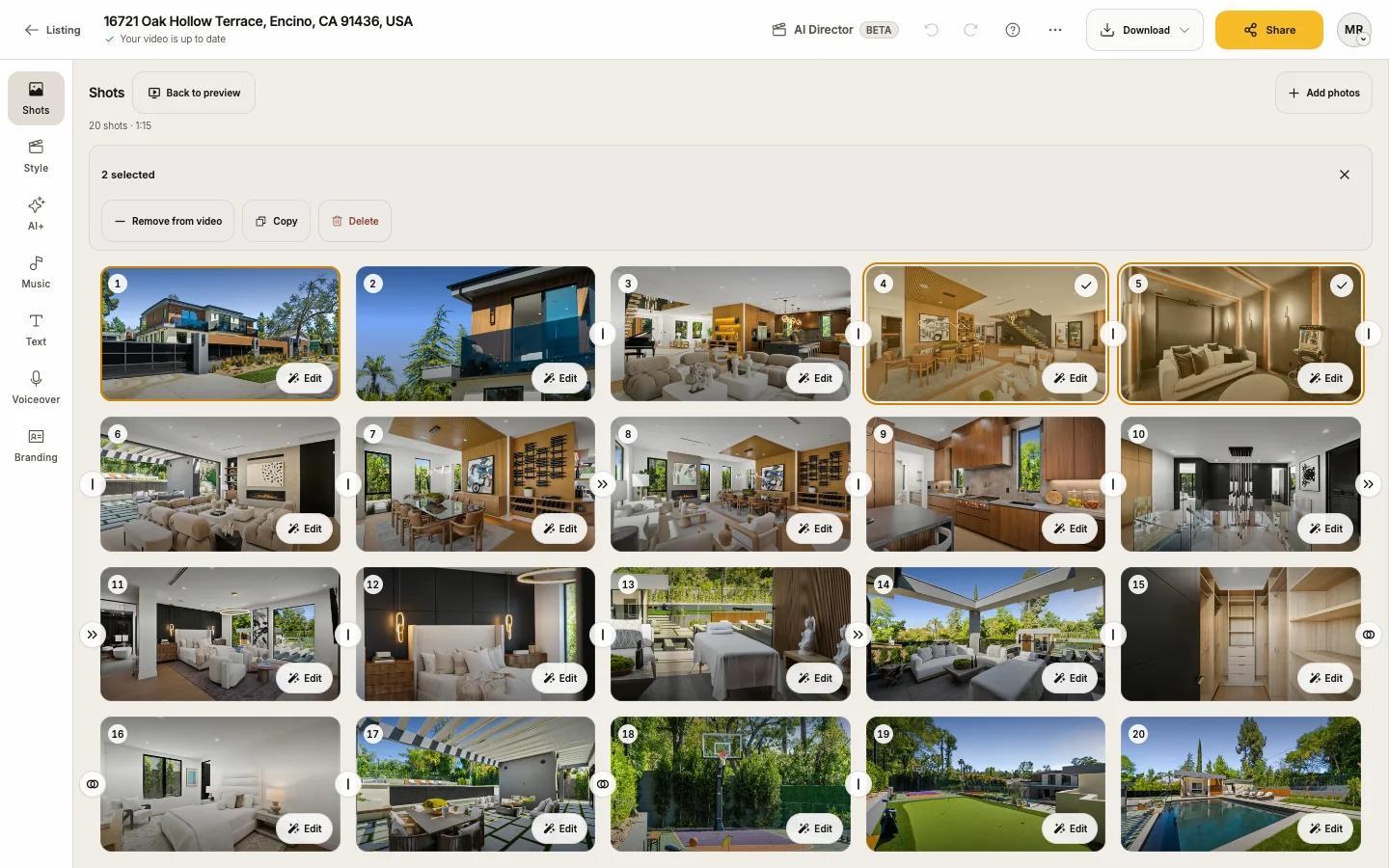Open AI Director beta

pos(835,30)
